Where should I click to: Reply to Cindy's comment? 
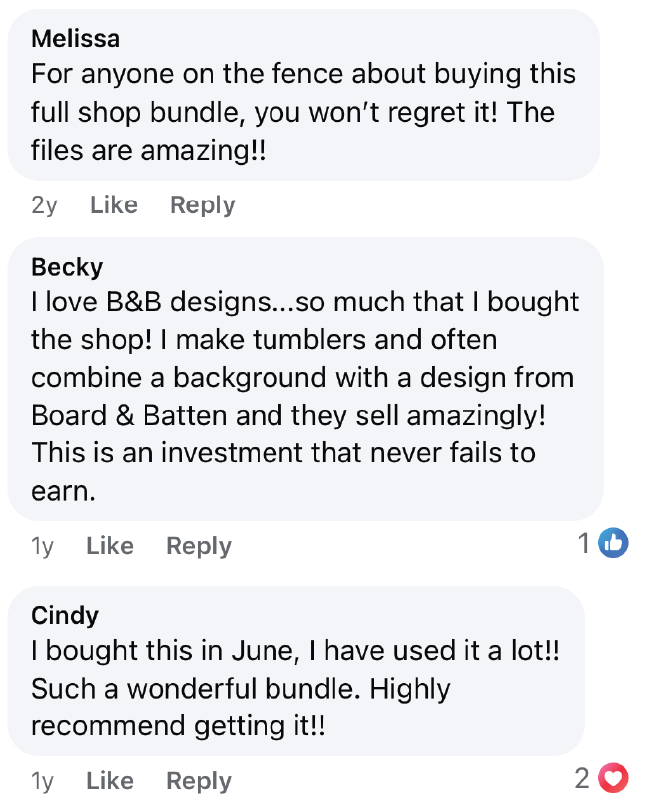point(198,781)
